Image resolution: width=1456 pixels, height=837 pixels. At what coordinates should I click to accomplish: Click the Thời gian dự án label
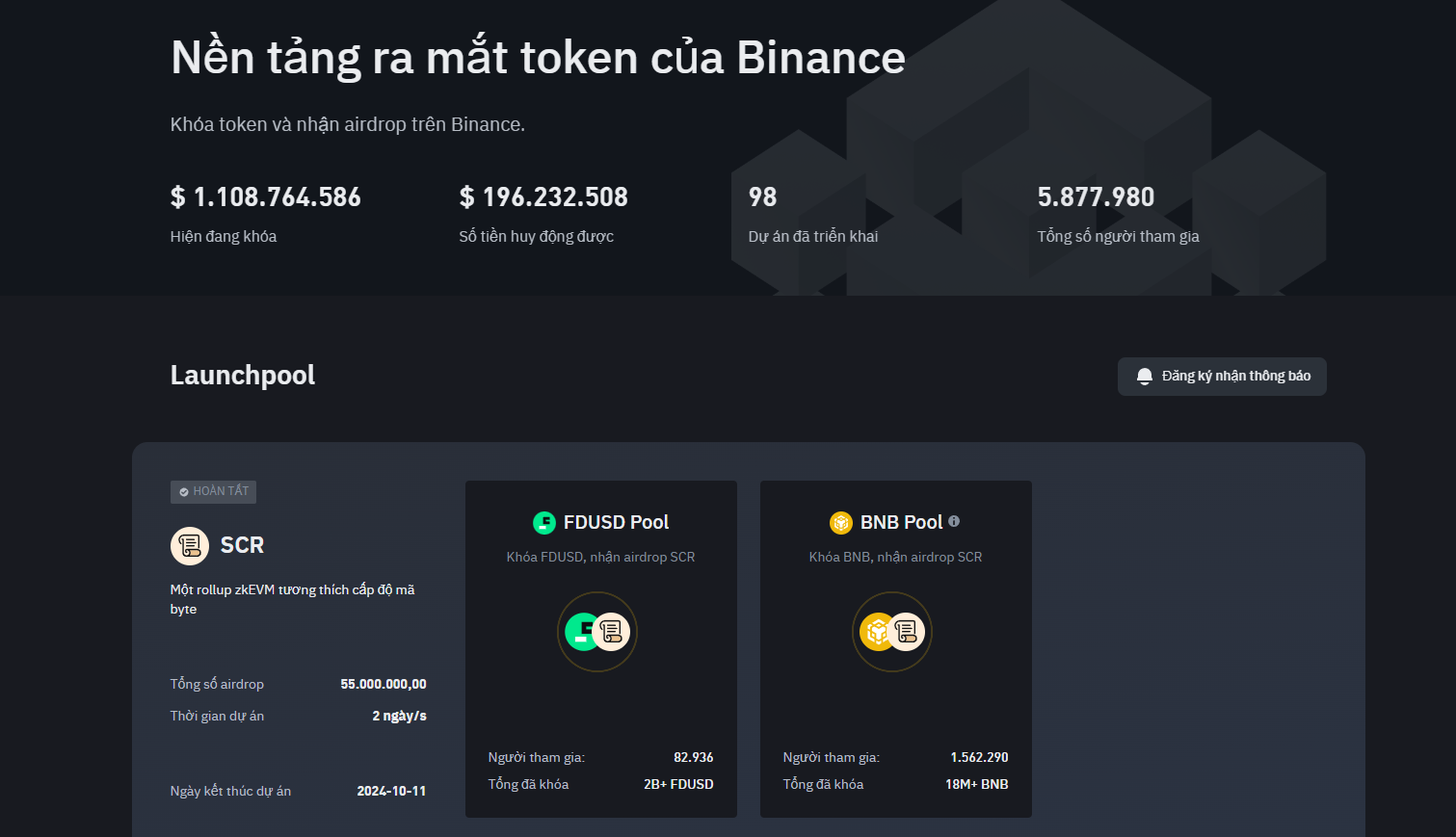pos(217,716)
